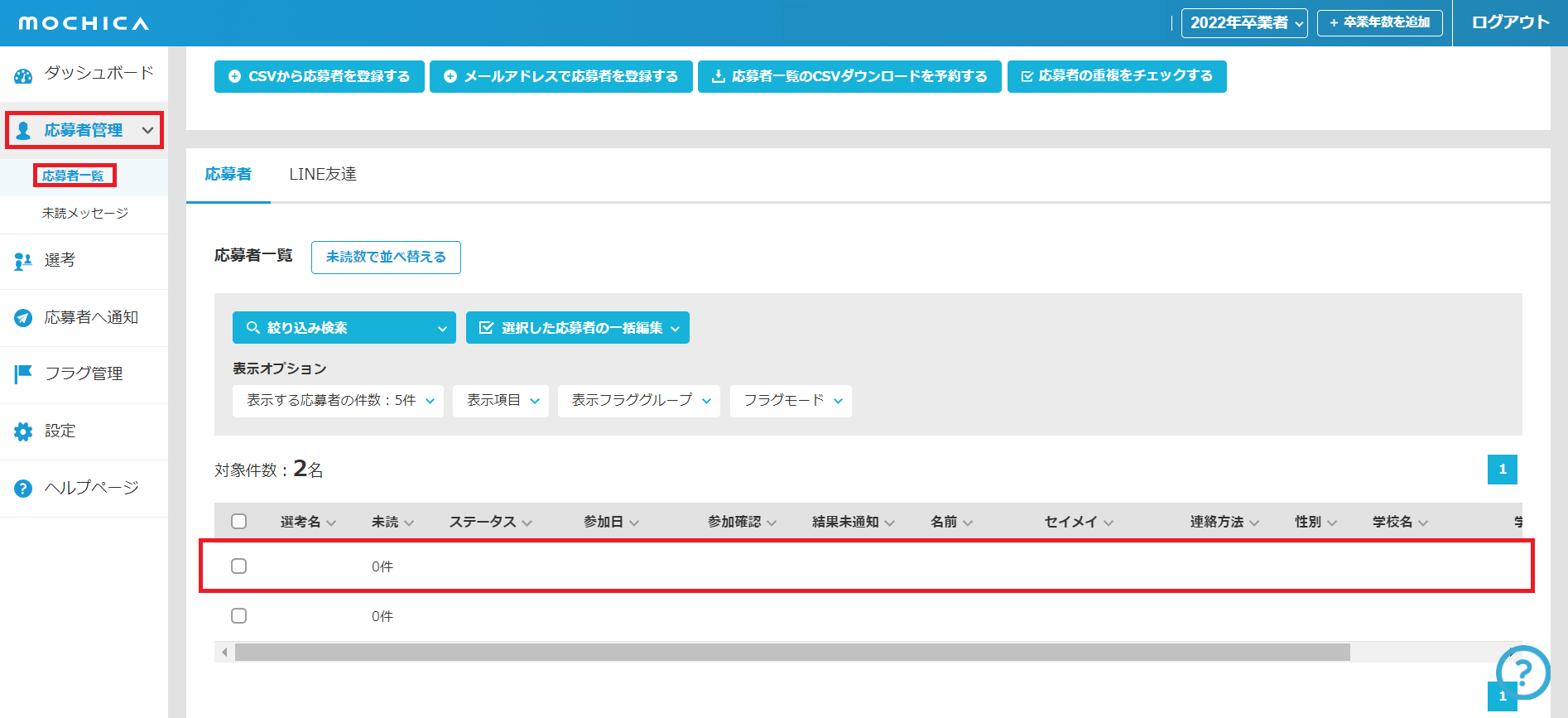
Task: Click the 未読数で並べ替える button
Action: coord(386,258)
